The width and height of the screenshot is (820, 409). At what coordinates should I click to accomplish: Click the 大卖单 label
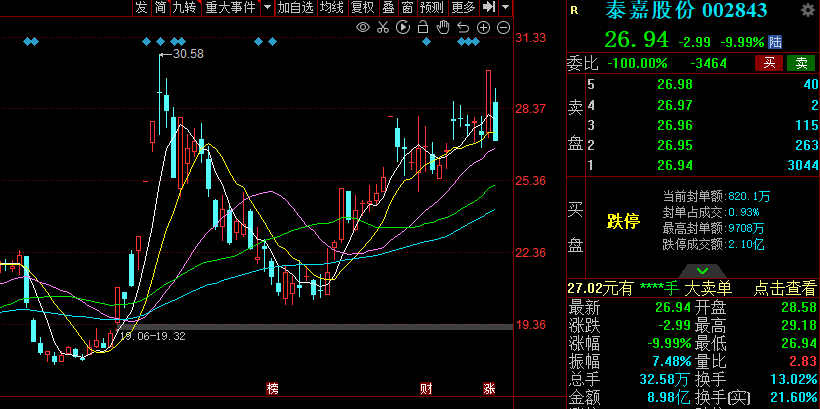click(x=708, y=288)
